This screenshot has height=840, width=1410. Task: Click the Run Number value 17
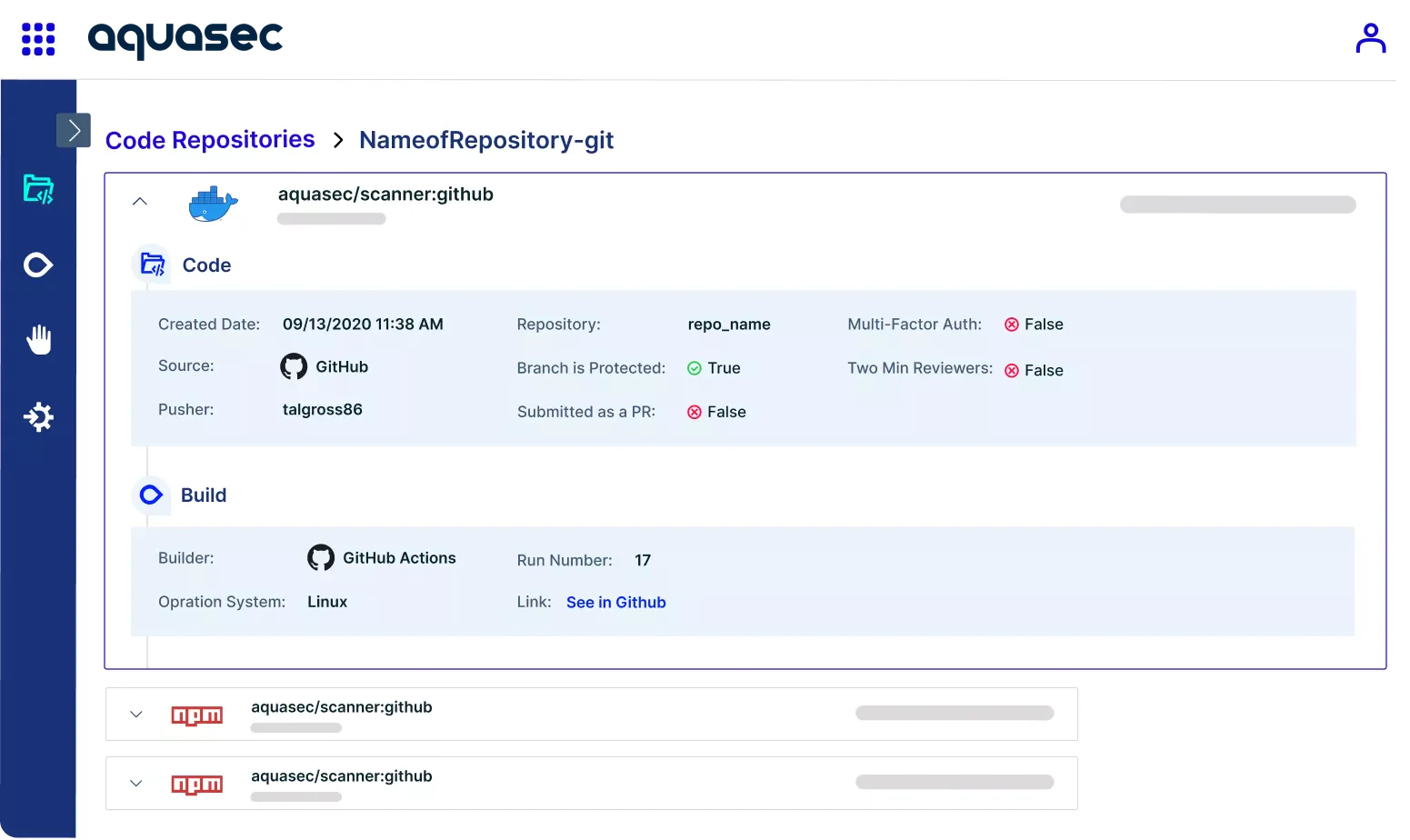pos(643,560)
